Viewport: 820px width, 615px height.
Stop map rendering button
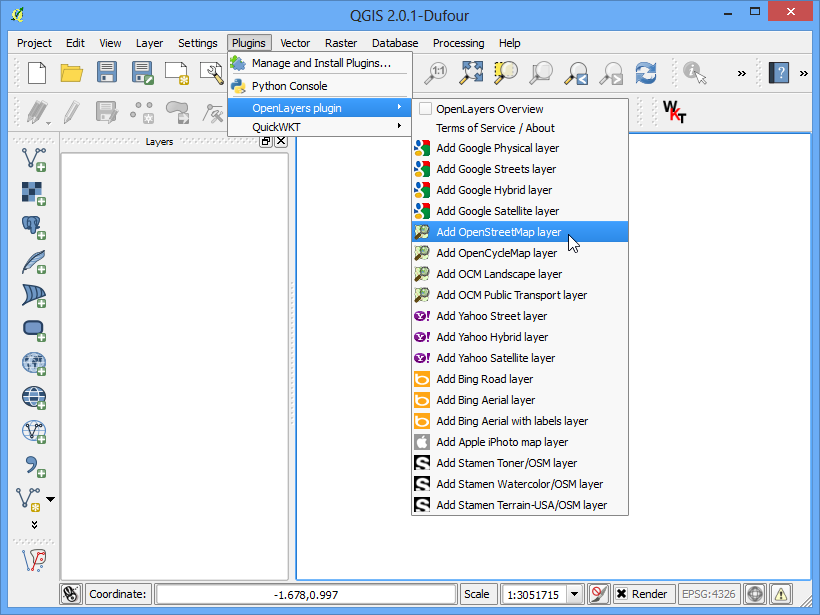pos(599,594)
